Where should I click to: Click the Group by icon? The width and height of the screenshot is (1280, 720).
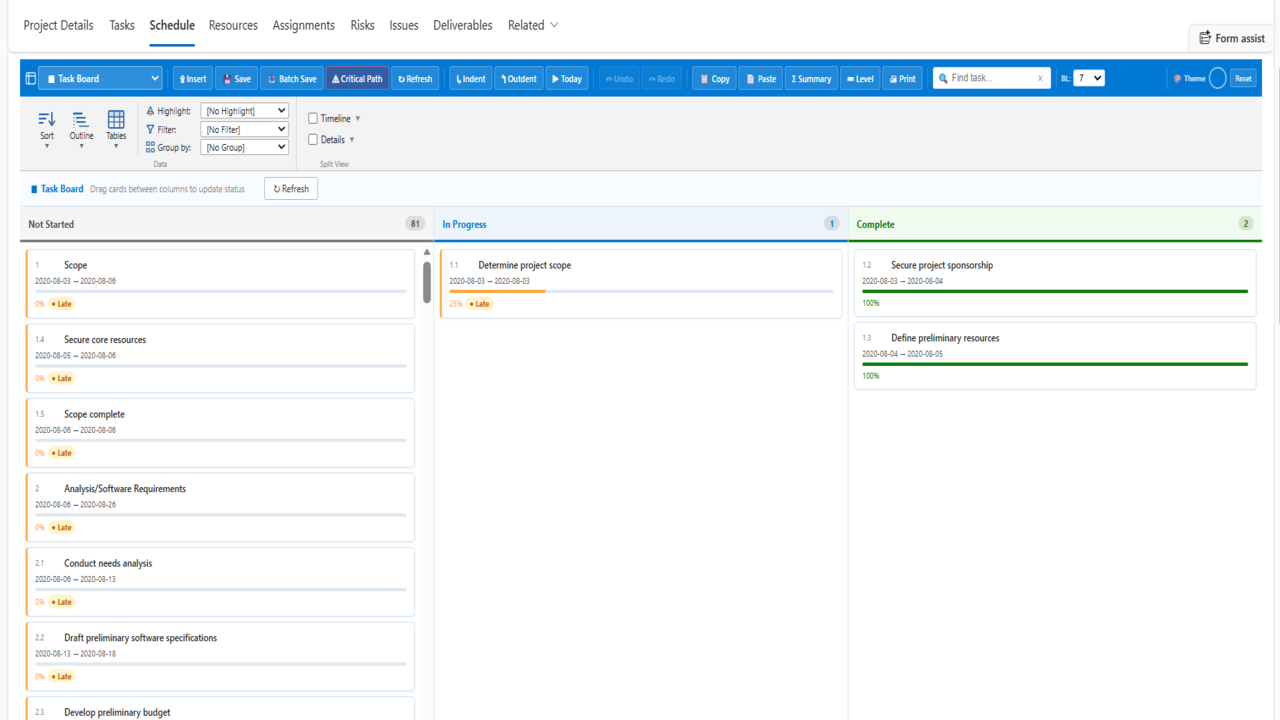(151, 147)
